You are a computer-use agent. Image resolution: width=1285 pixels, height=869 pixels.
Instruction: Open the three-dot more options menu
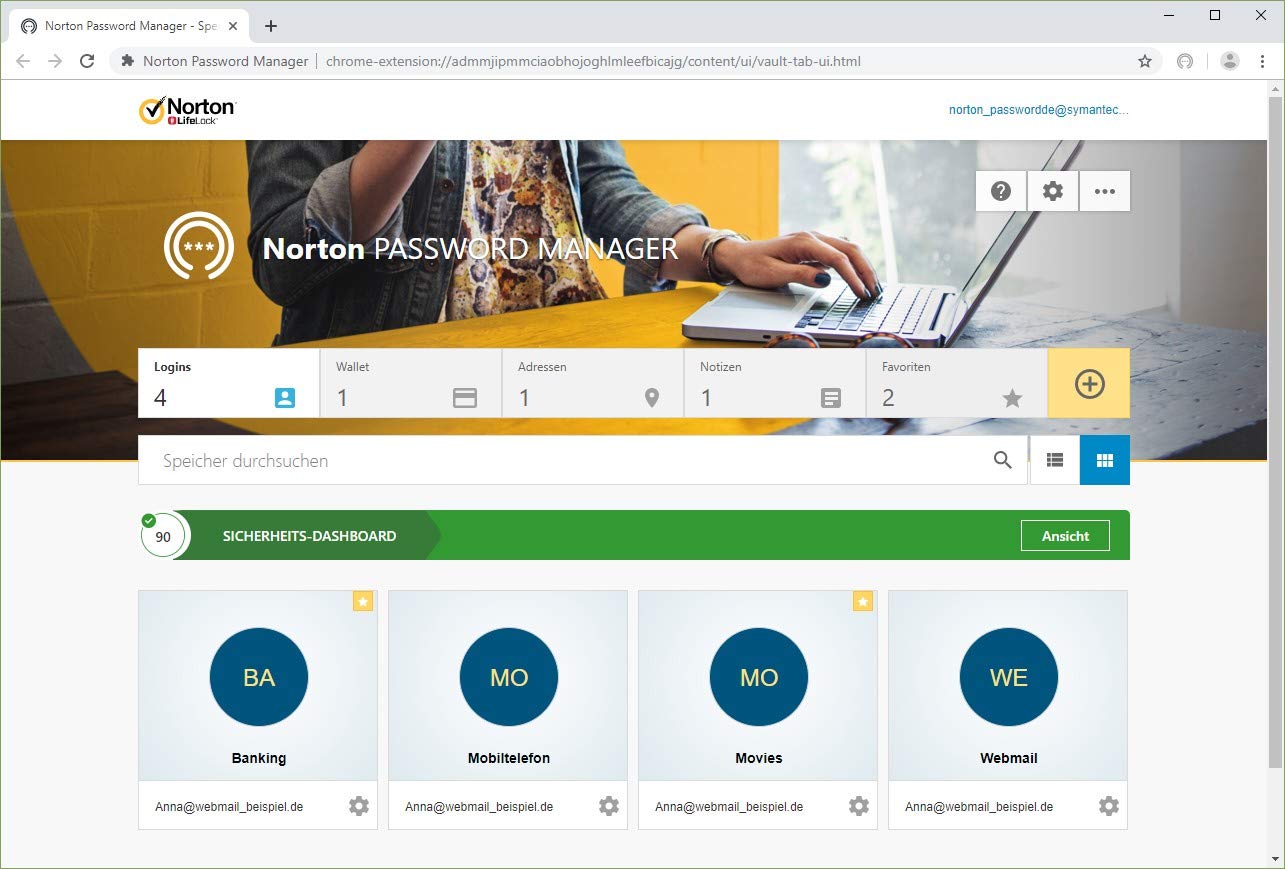1105,191
